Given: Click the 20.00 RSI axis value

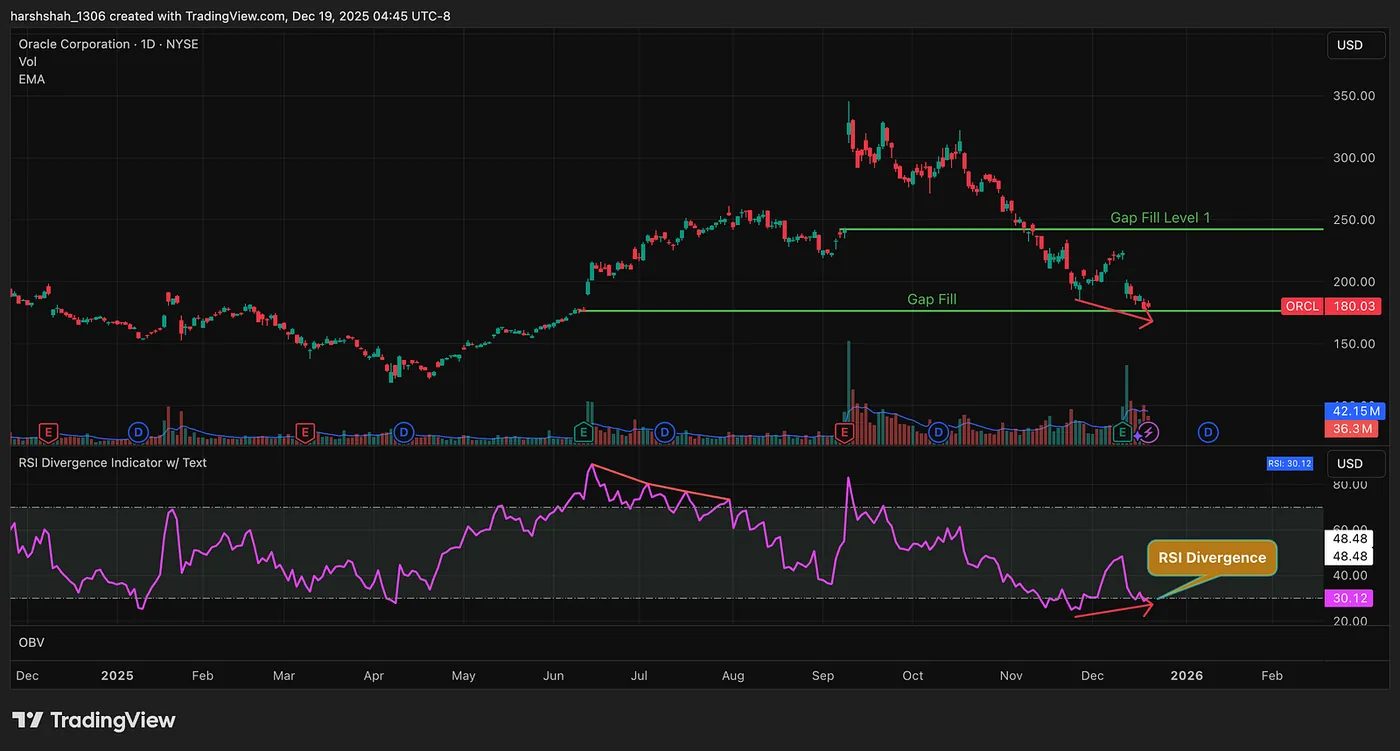Looking at the screenshot, I should [1350, 622].
